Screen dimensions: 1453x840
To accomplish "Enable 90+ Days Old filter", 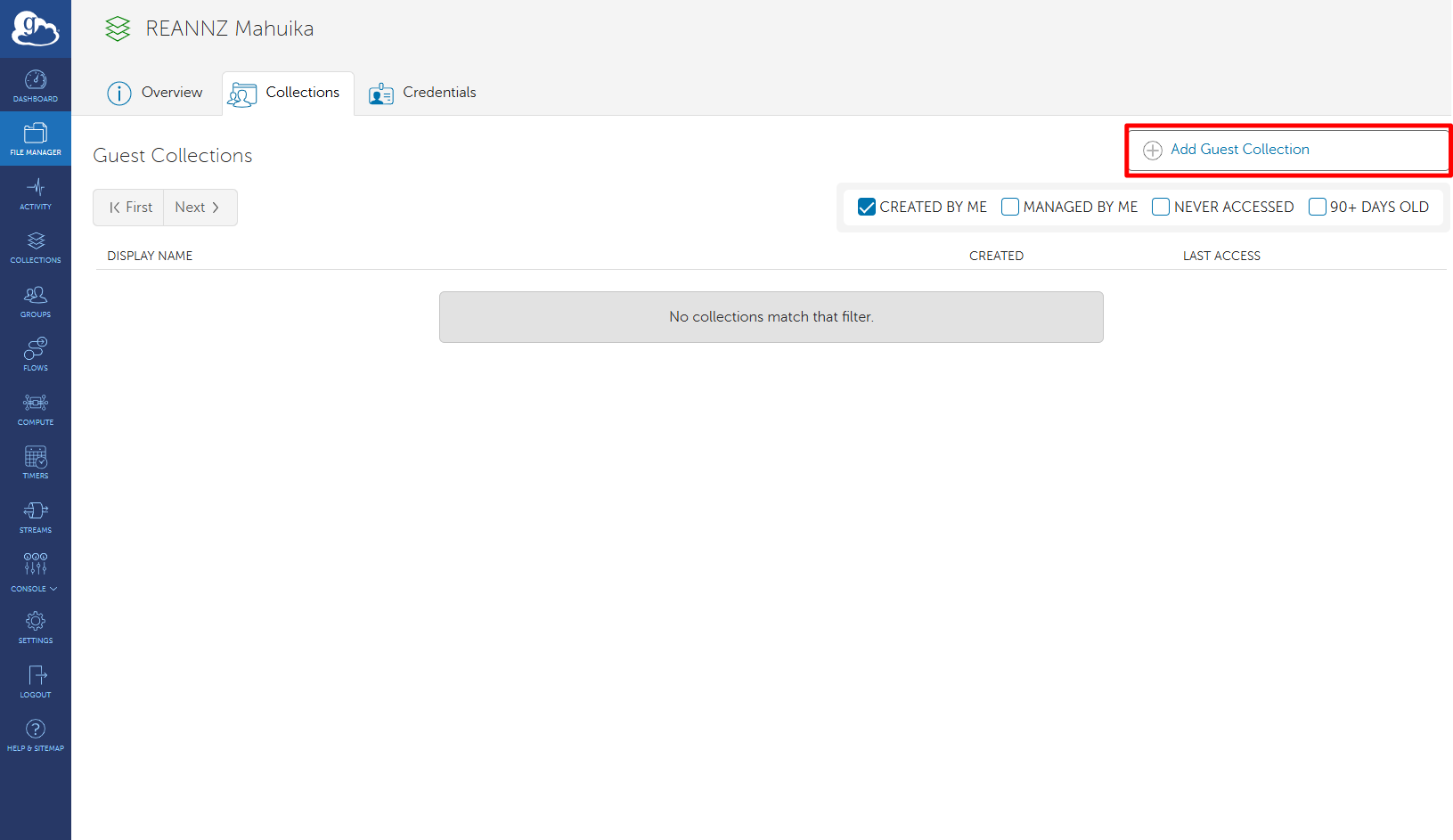I will [x=1318, y=208].
